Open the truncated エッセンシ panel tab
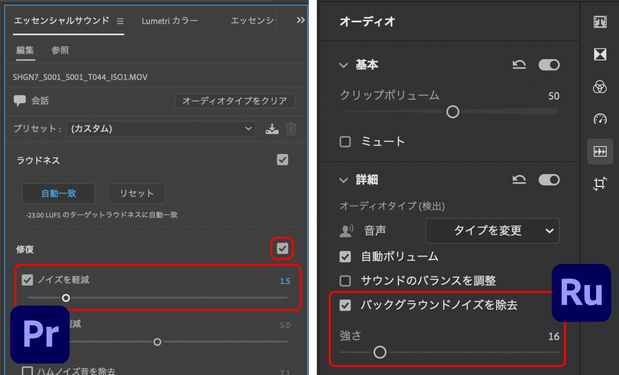The image size is (619, 375). click(253, 21)
